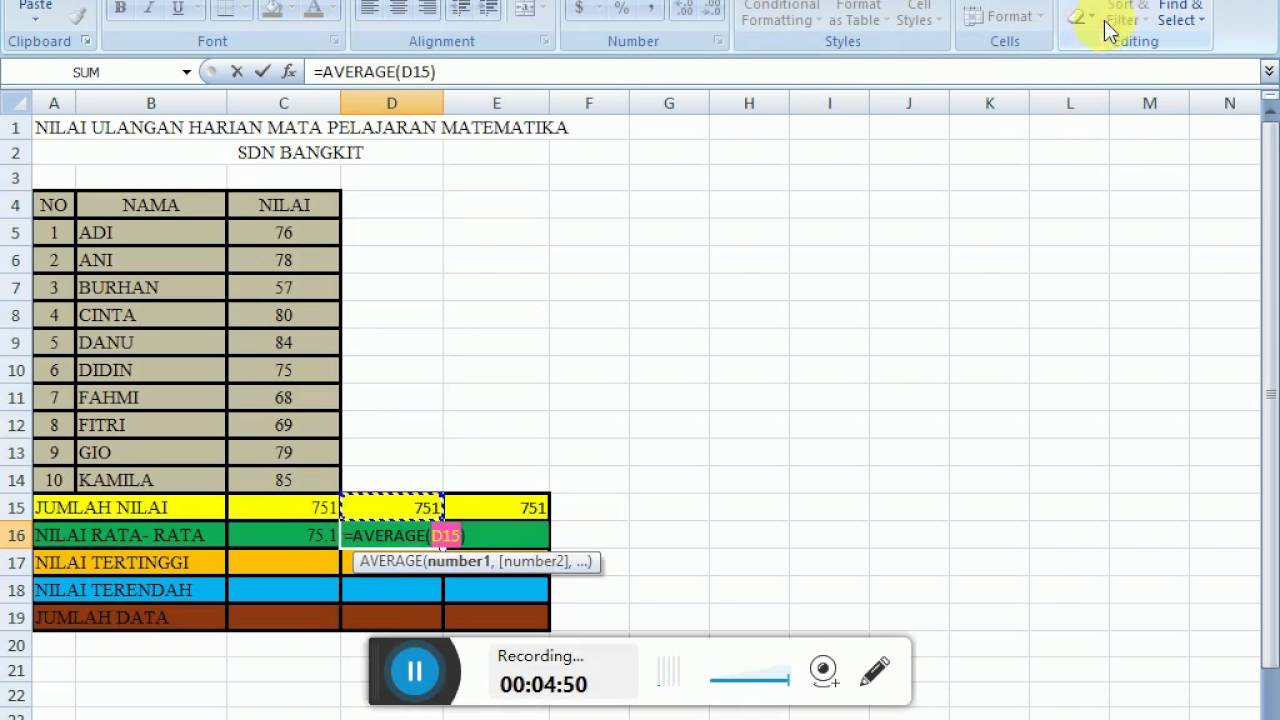Screen dimensions: 1280x720
Task: Apply the Fill Color bucket
Action: [272, 9]
